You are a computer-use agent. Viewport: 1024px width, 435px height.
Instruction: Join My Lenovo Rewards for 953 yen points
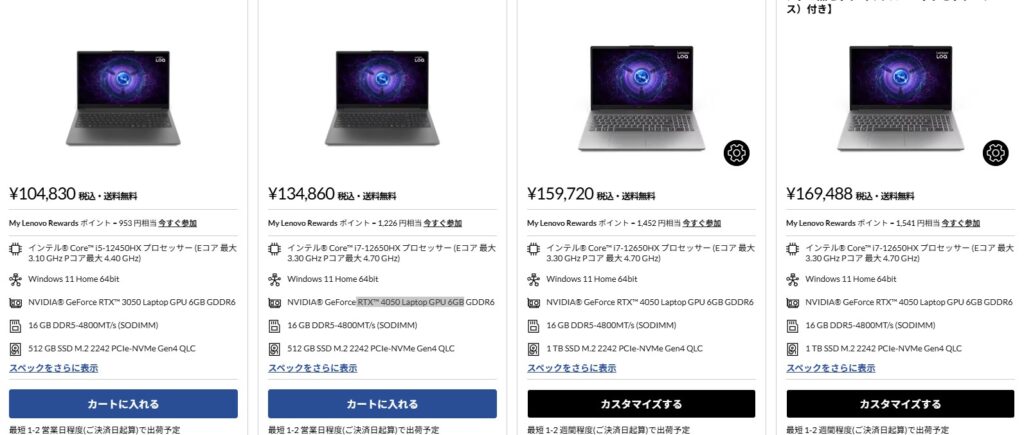point(180,223)
